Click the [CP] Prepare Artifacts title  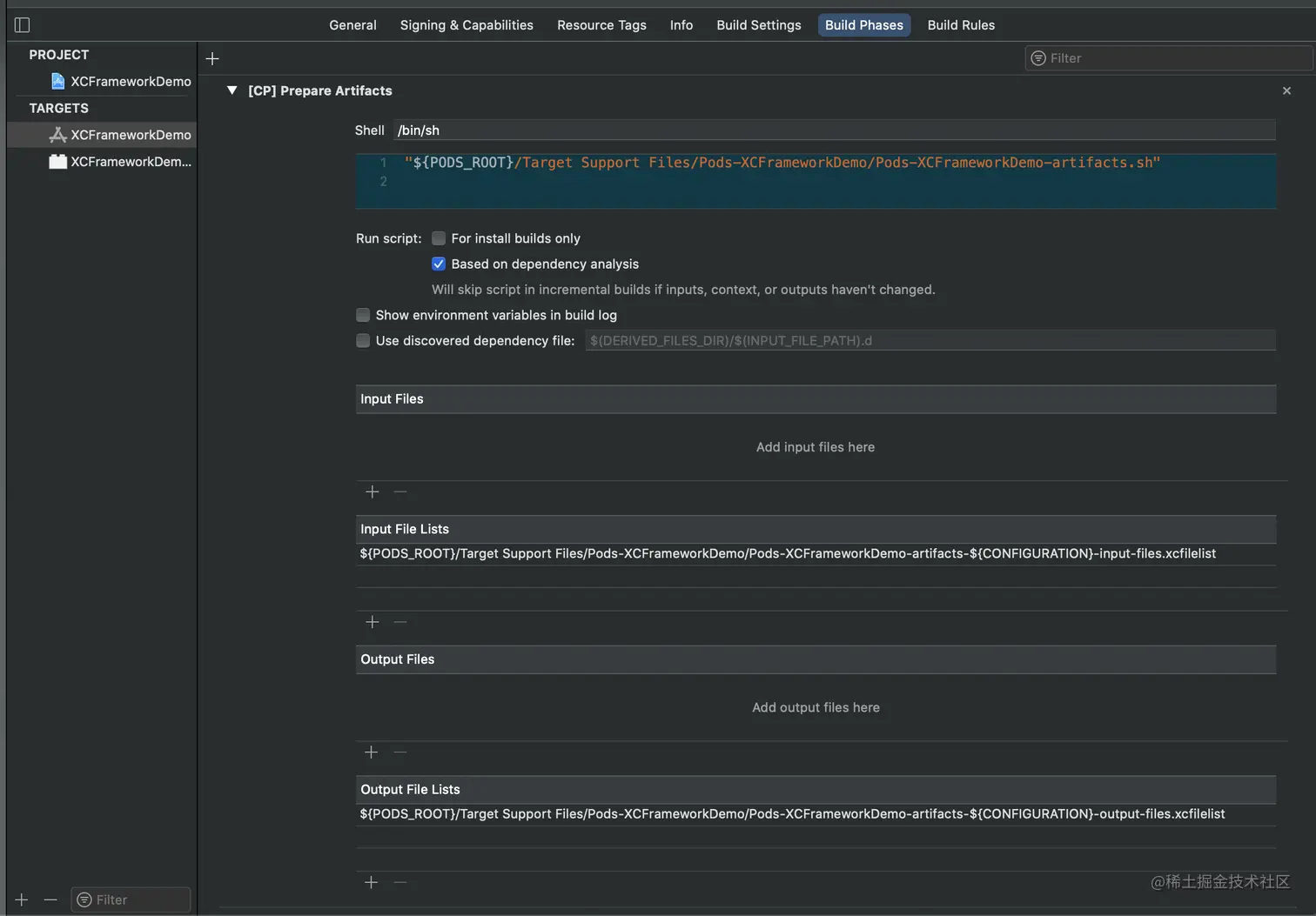[x=320, y=90]
